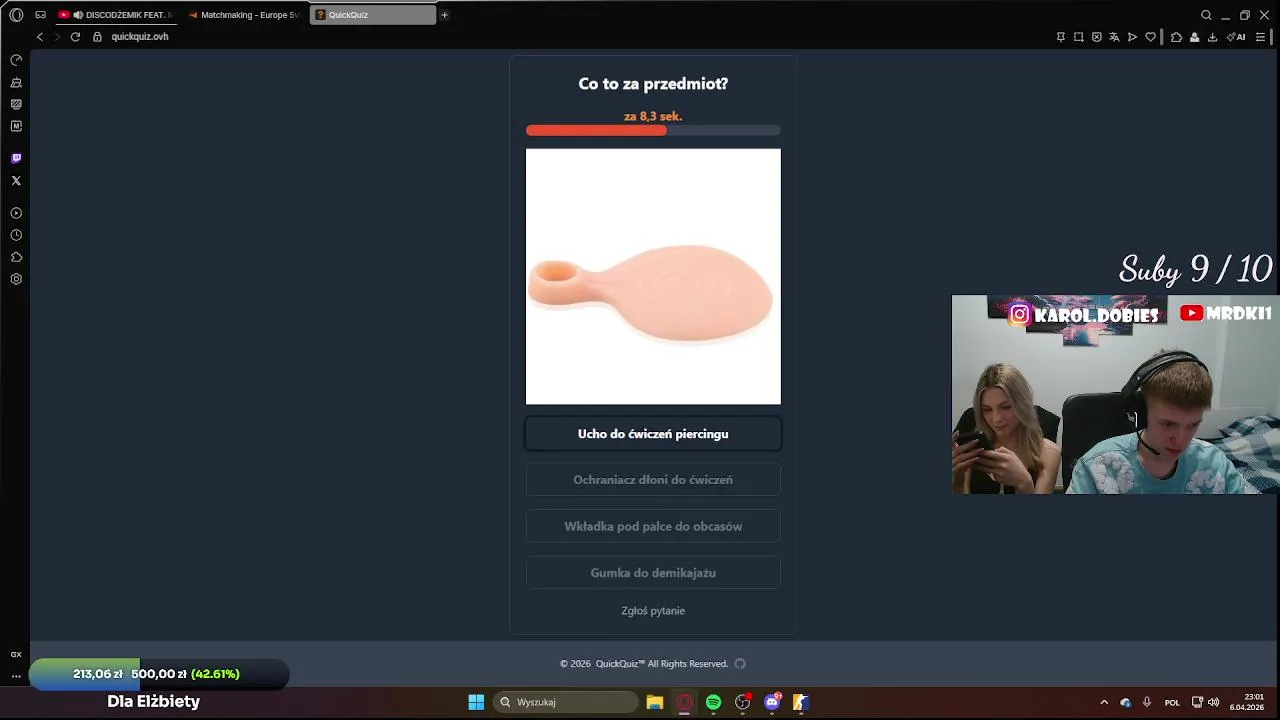
Task: Open the workspaces icon beside Opera logo
Action: tap(41, 15)
